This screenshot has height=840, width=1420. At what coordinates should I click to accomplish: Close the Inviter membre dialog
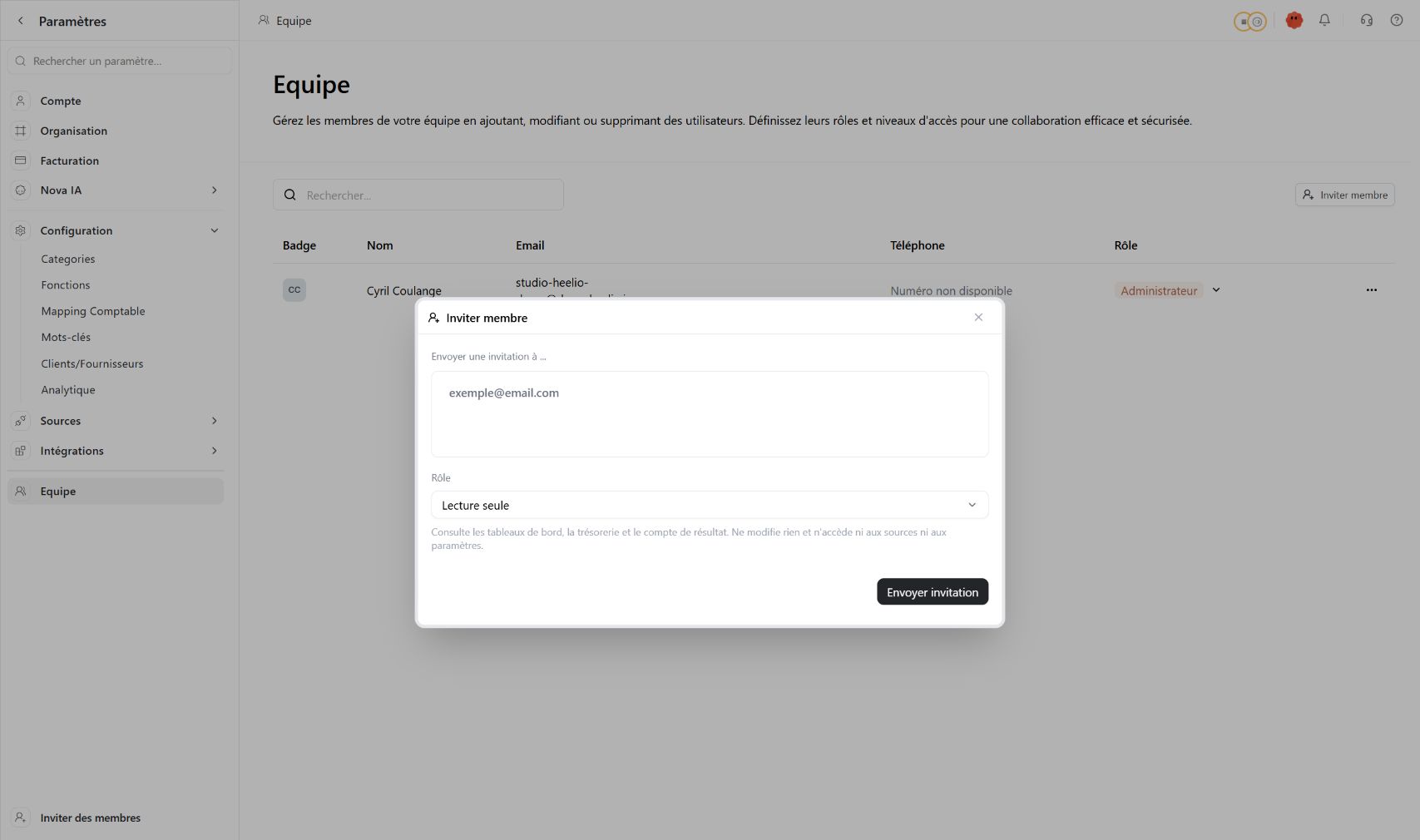[x=978, y=318]
